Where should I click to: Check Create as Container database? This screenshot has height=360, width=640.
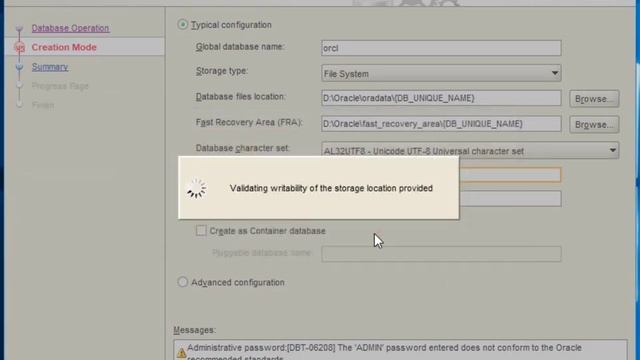coord(201,231)
